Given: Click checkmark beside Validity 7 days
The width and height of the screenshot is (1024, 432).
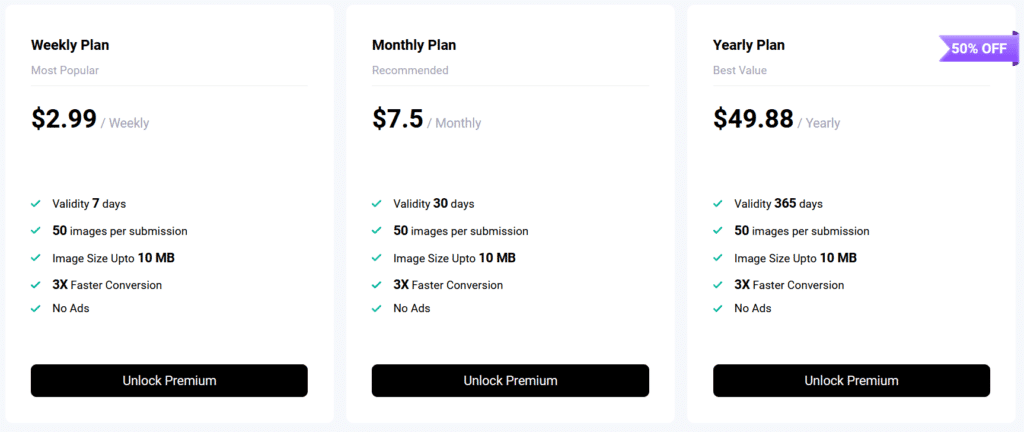Looking at the screenshot, I should pyautogui.click(x=36, y=204).
